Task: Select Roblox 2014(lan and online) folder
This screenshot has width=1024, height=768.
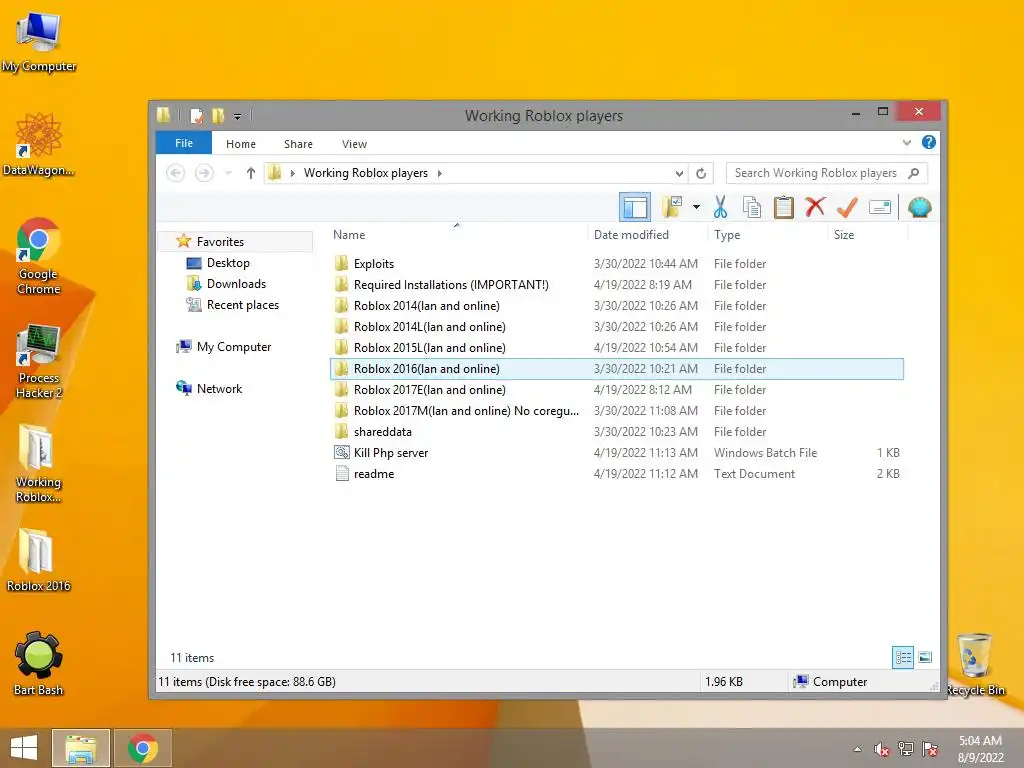Action: click(616, 306)
